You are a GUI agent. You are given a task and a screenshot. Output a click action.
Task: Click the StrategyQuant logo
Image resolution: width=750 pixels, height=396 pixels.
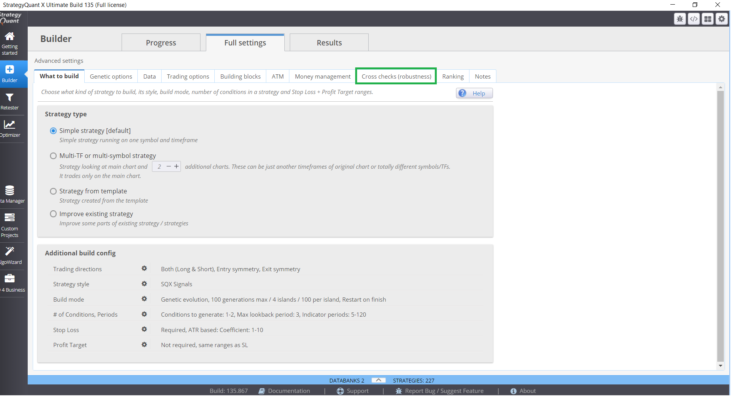click(x=10, y=18)
